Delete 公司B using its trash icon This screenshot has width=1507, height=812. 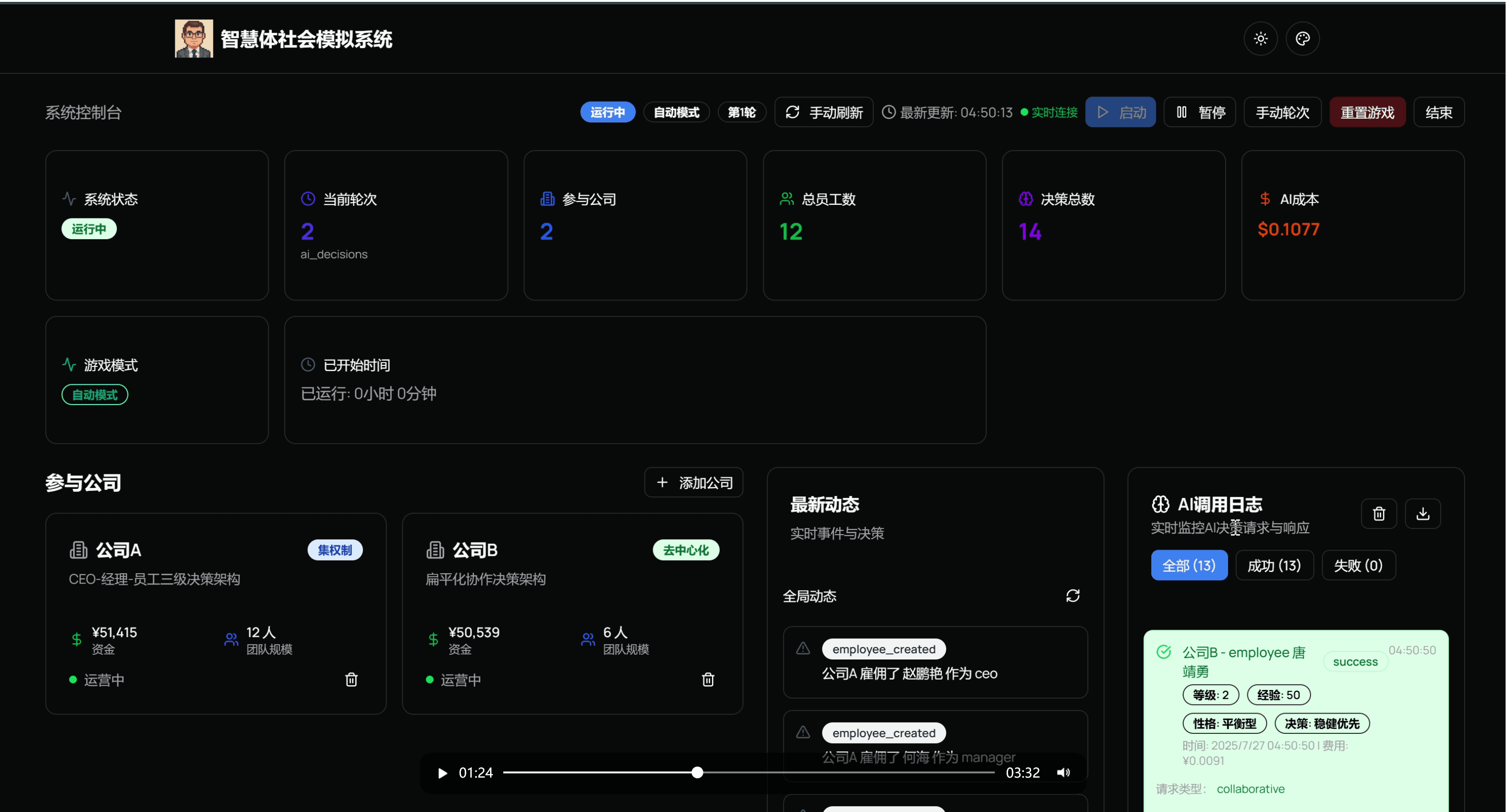tap(708, 679)
